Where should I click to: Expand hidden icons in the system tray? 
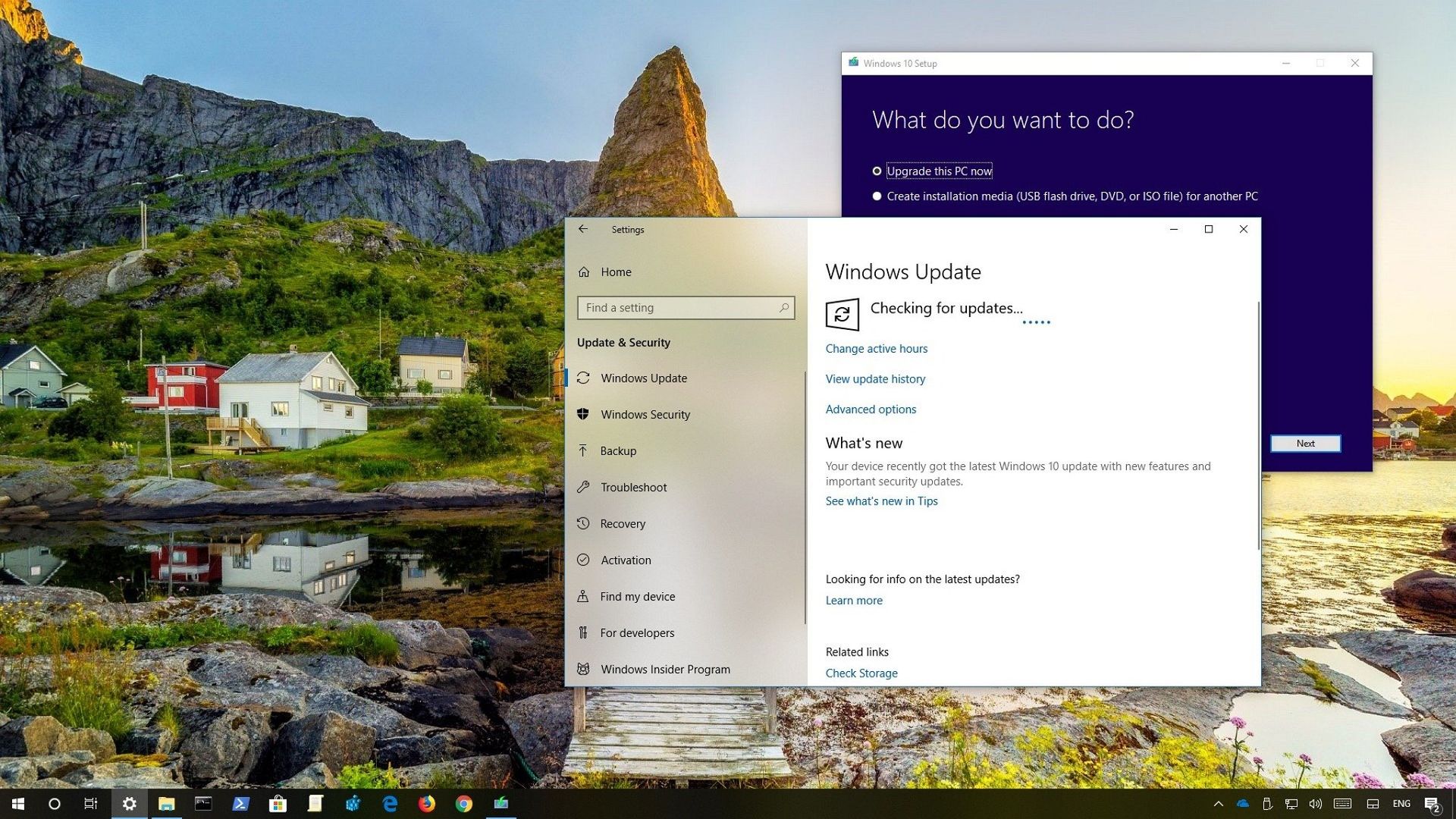click(x=1220, y=803)
